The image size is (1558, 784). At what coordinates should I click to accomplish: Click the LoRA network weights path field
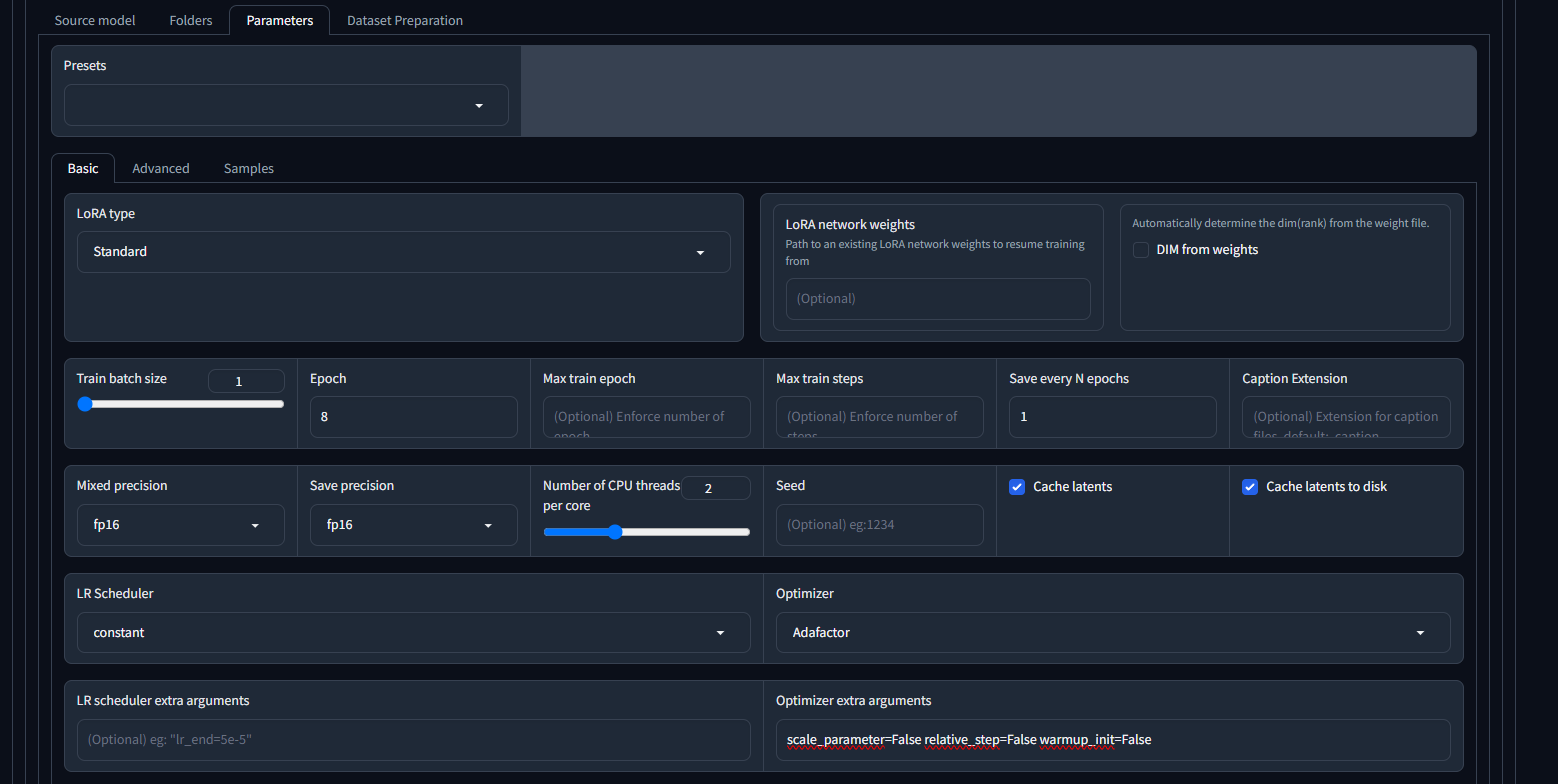[937, 299]
